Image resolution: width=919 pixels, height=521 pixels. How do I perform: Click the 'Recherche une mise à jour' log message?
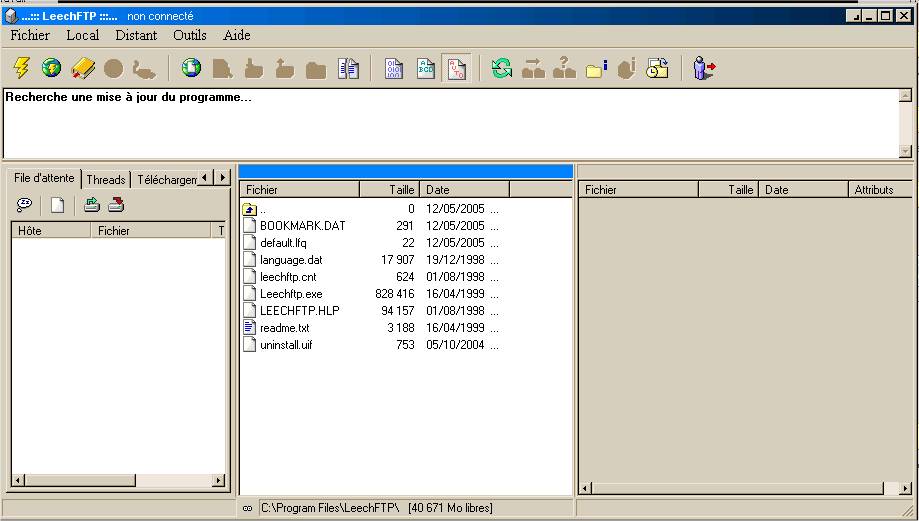[128, 97]
